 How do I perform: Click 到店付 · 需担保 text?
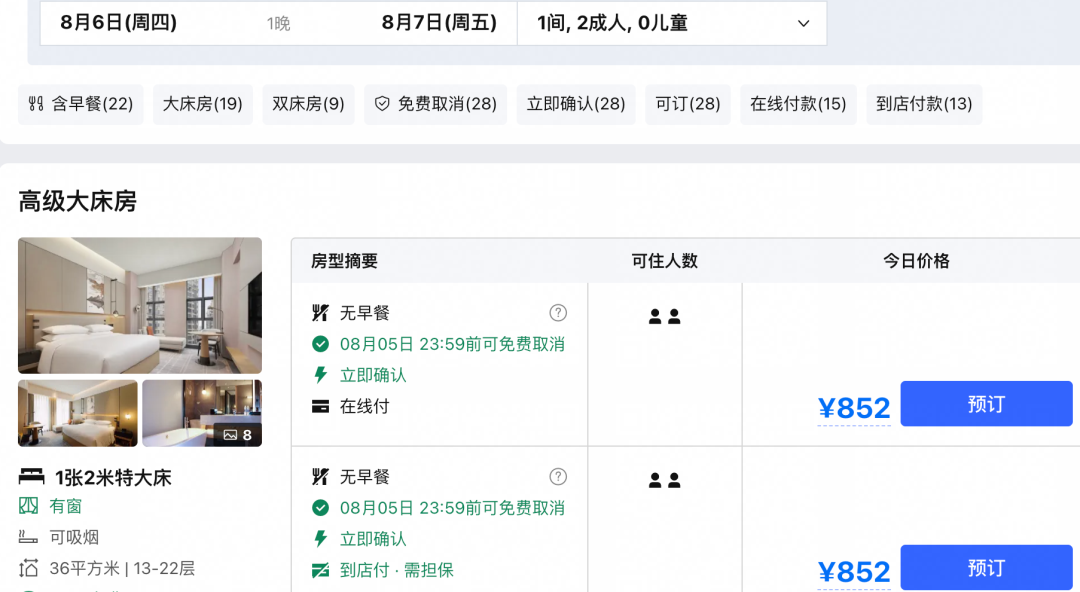397,570
